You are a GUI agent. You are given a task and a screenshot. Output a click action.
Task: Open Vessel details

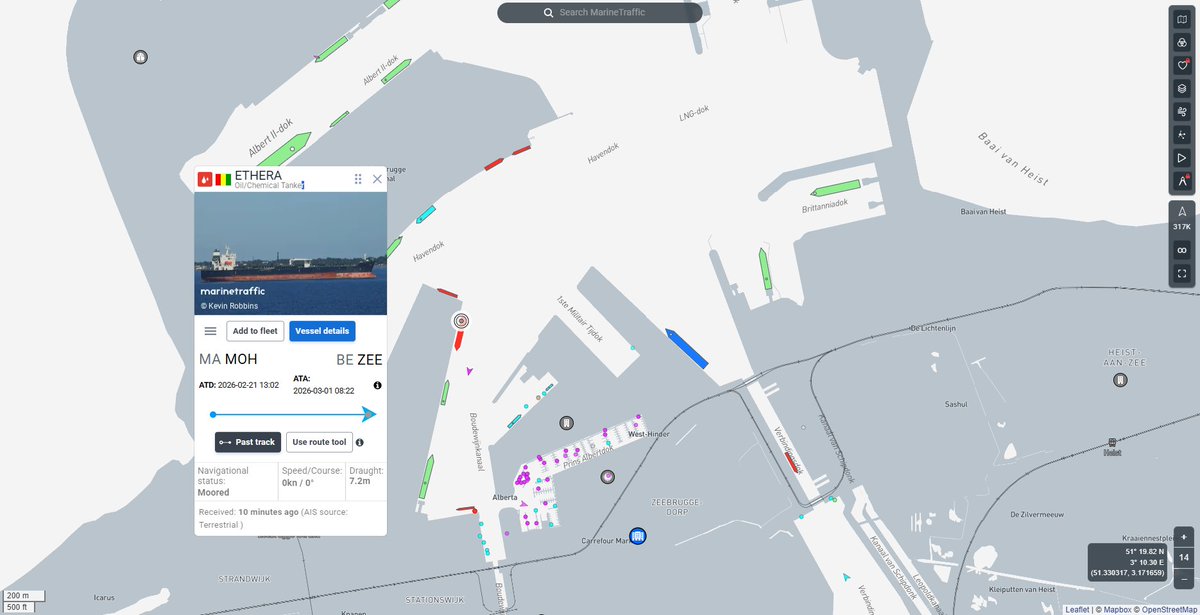click(322, 331)
